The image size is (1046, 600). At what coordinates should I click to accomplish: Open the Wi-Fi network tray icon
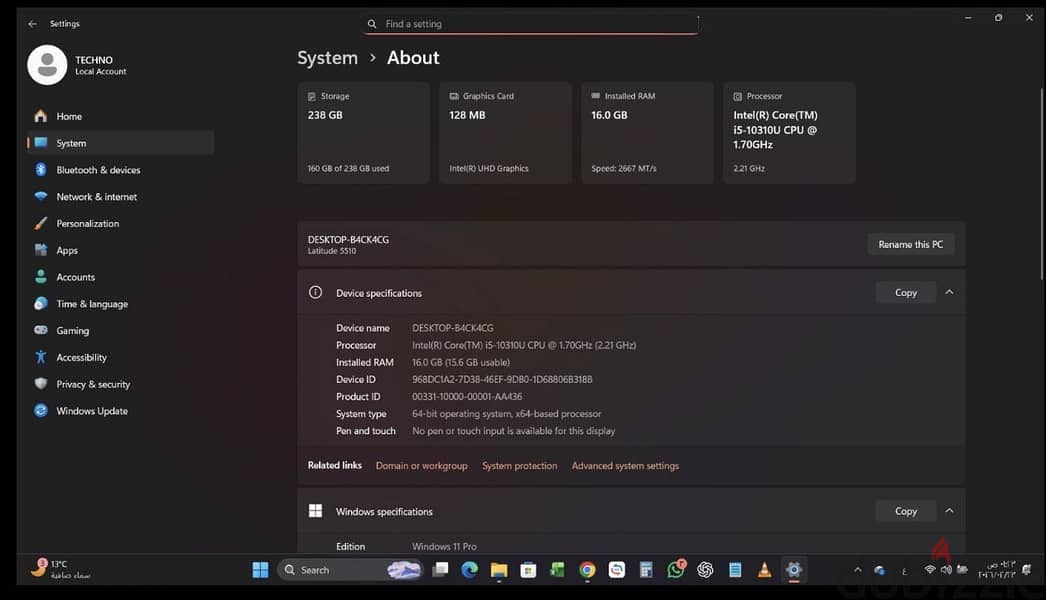tap(930, 570)
